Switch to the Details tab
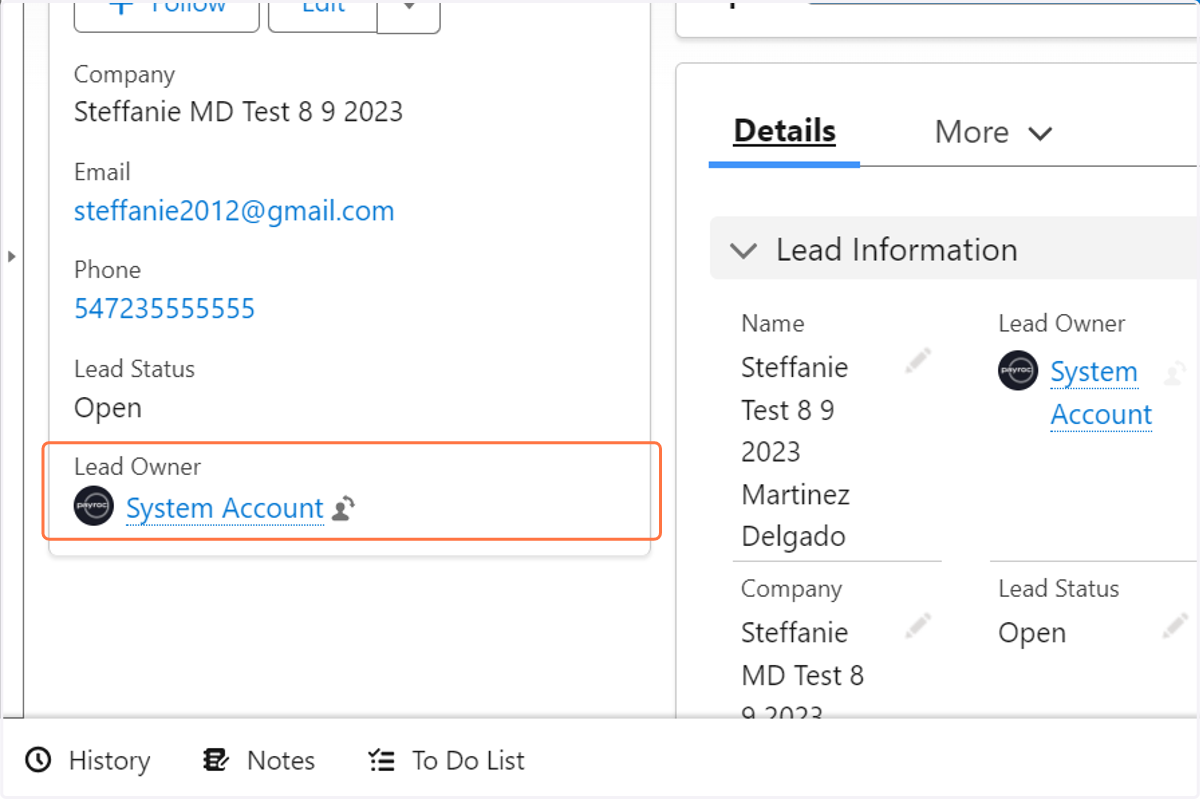Image resolution: width=1200 pixels, height=799 pixels. (785, 131)
